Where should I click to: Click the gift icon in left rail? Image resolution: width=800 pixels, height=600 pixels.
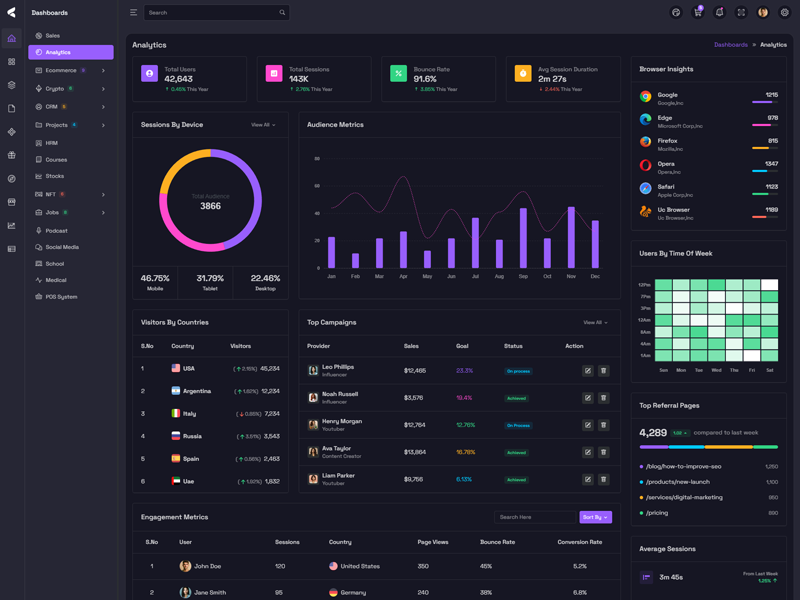[x=12, y=155]
